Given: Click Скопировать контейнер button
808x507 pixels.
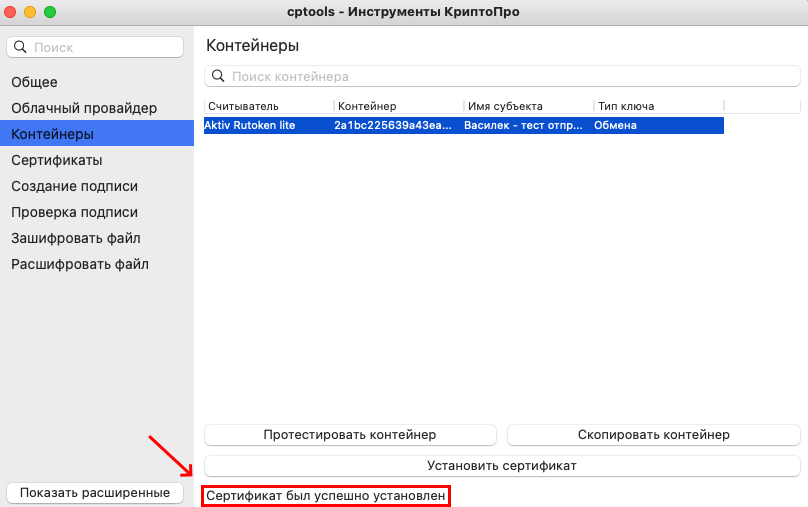Looking at the screenshot, I should pos(653,435).
